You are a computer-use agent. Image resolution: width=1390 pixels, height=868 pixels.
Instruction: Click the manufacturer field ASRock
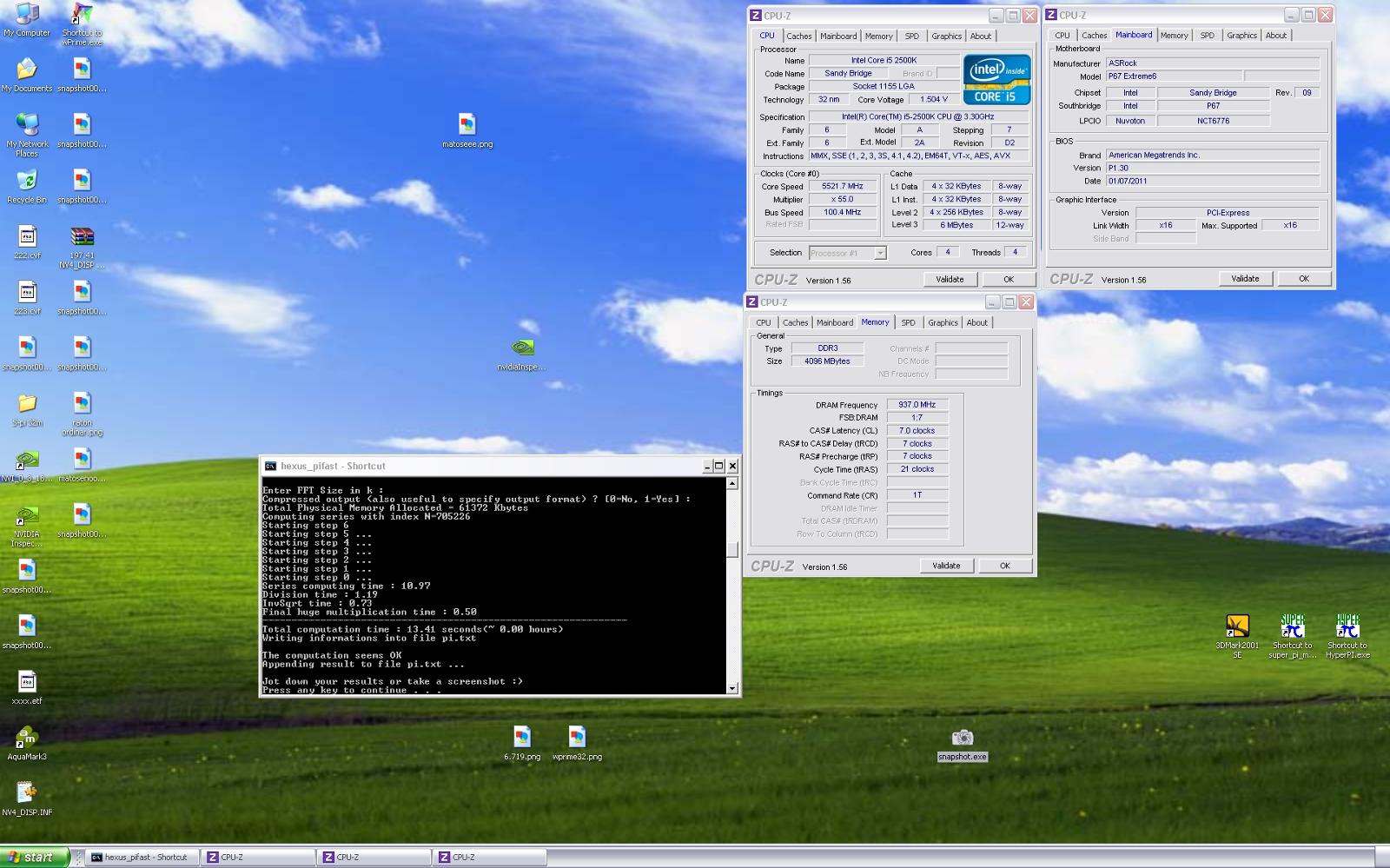pos(1213,63)
